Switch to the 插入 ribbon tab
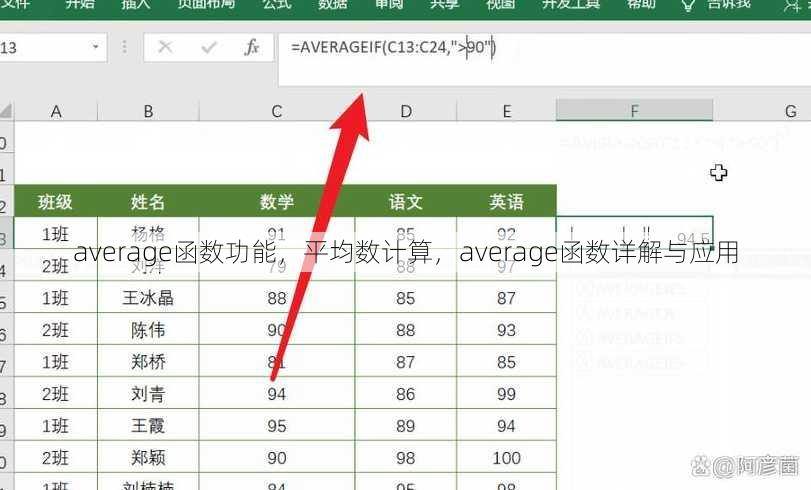This screenshot has height=490, width=811. coord(136,5)
